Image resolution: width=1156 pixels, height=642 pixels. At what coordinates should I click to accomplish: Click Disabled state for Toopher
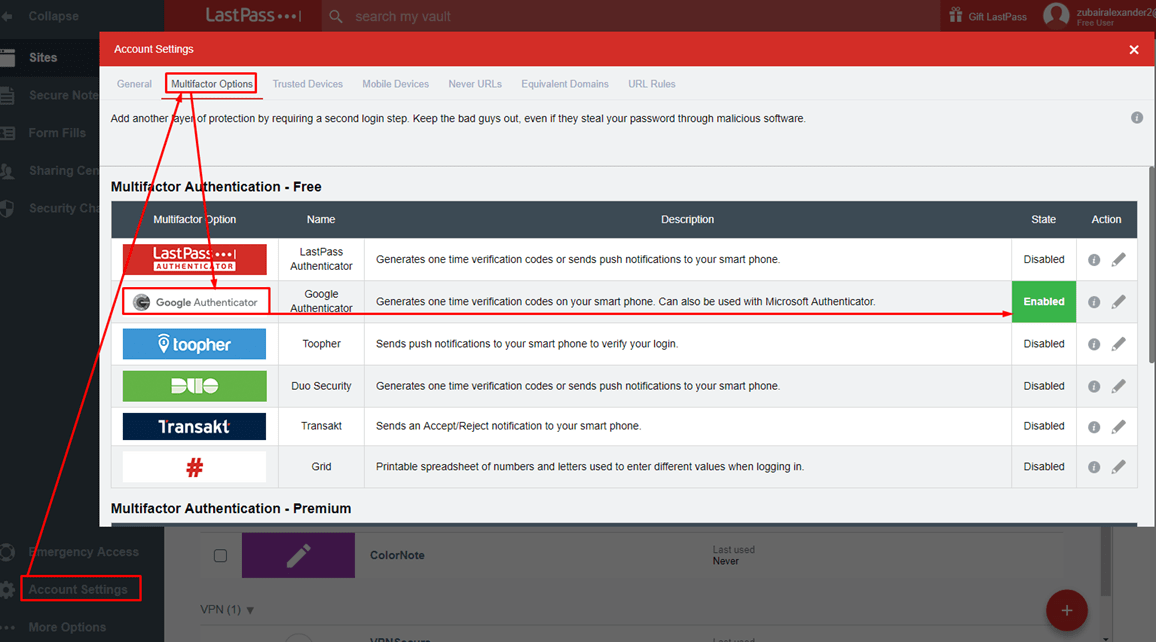[x=1043, y=343]
